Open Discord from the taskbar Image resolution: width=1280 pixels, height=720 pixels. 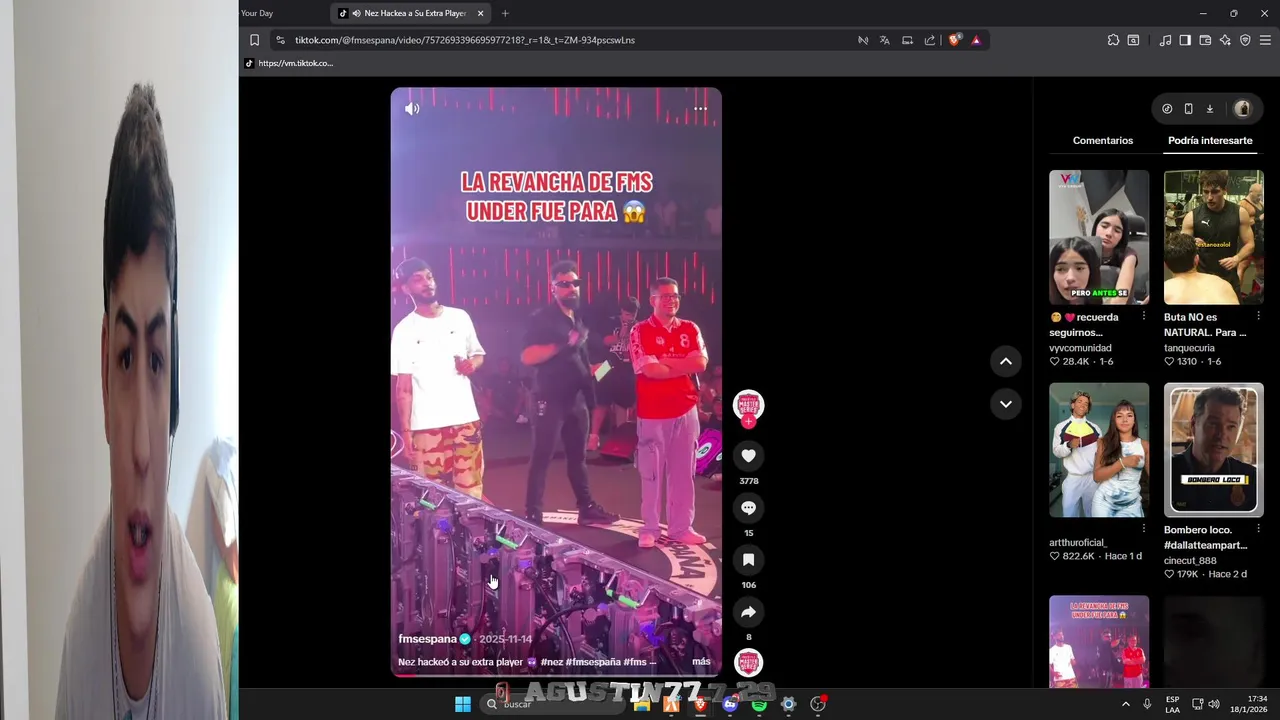(x=730, y=704)
